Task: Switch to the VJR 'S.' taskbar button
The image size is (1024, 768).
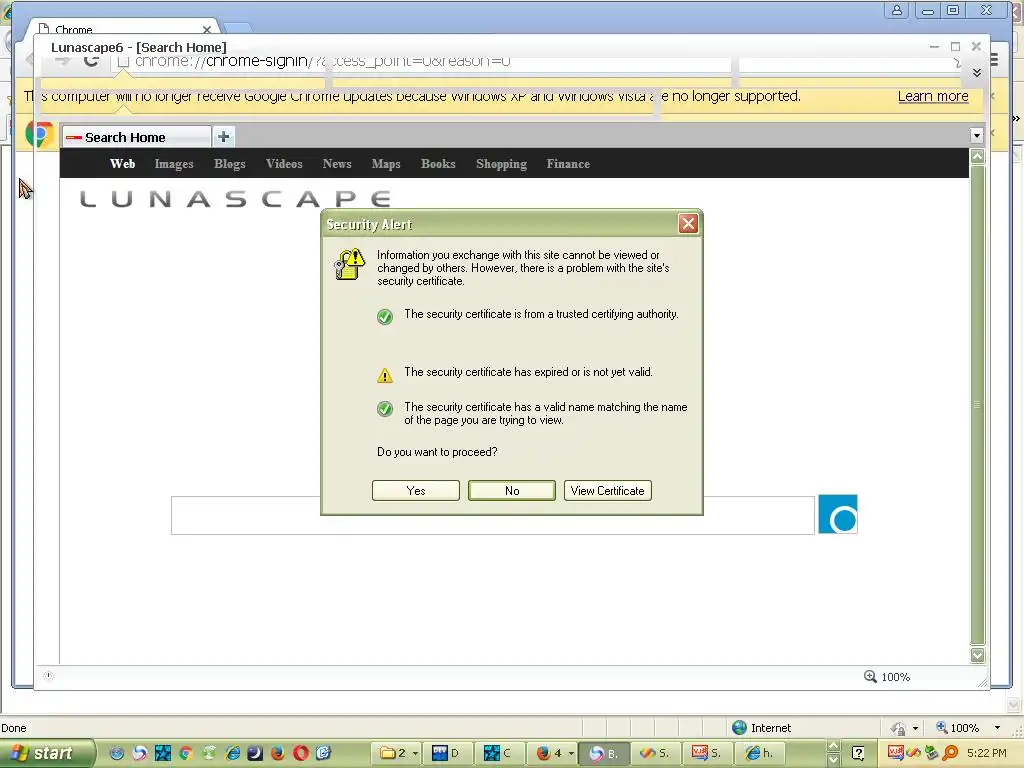Action: click(707, 753)
